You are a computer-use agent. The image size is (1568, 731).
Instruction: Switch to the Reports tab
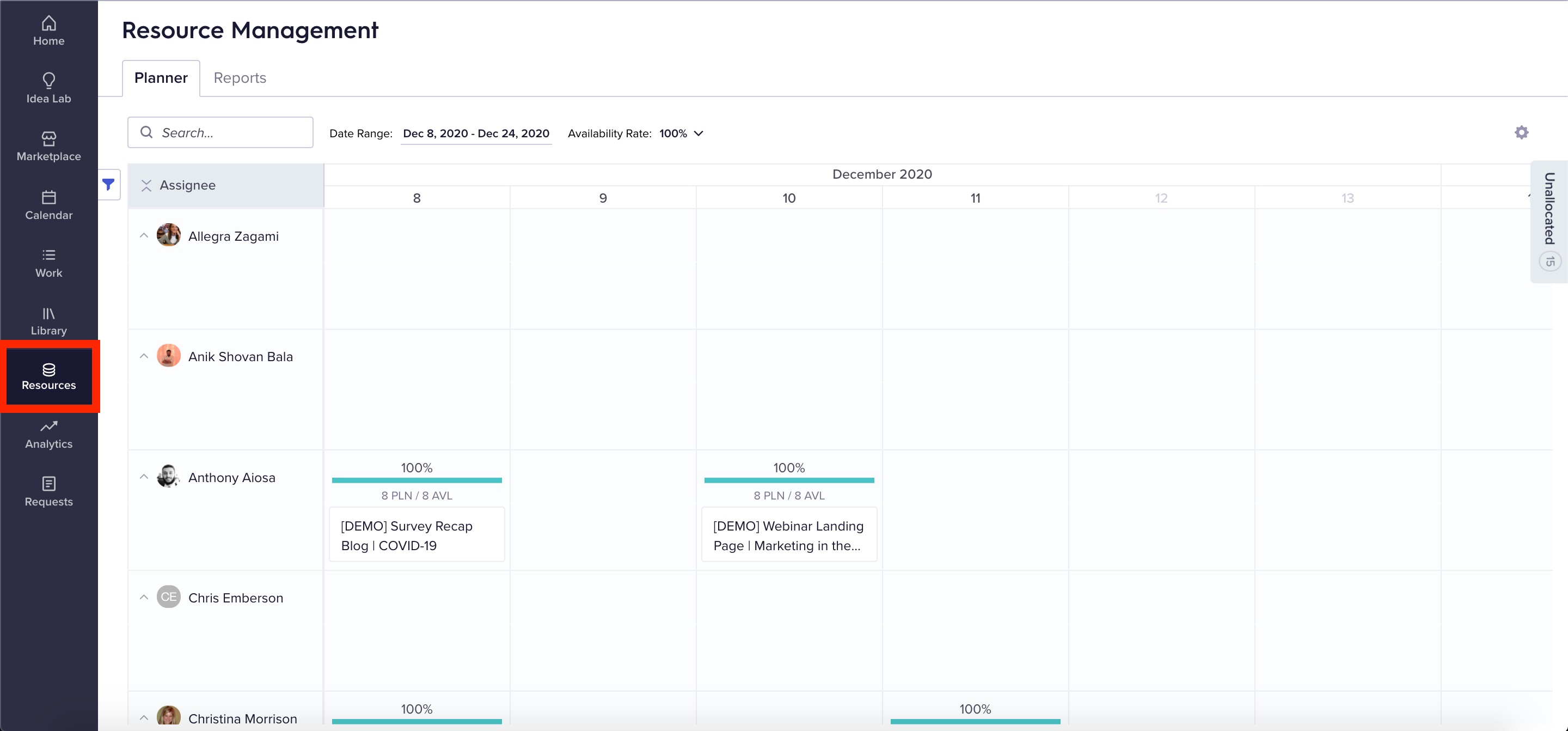tap(240, 78)
